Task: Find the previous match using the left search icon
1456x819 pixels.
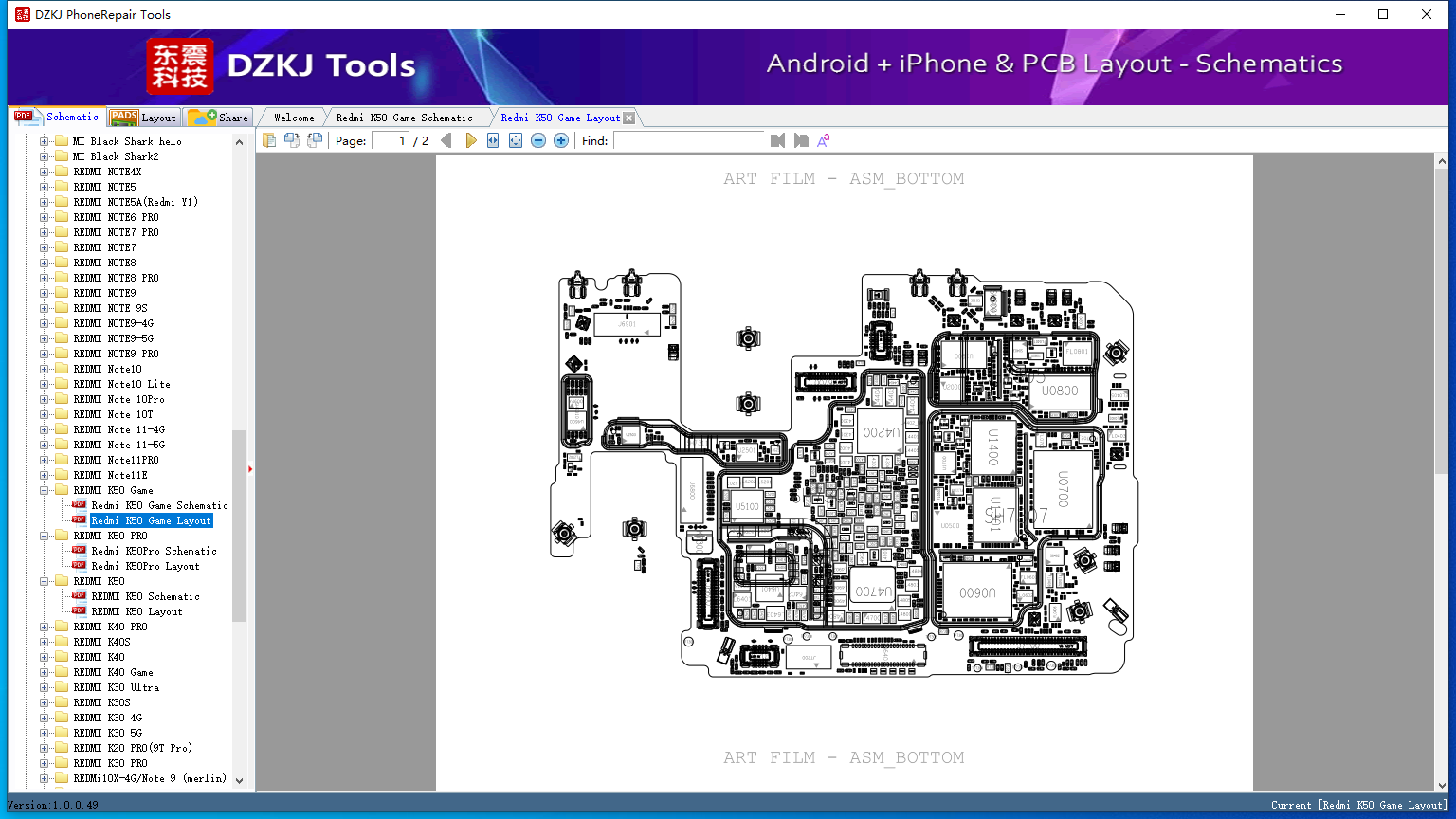Action: (x=778, y=140)
